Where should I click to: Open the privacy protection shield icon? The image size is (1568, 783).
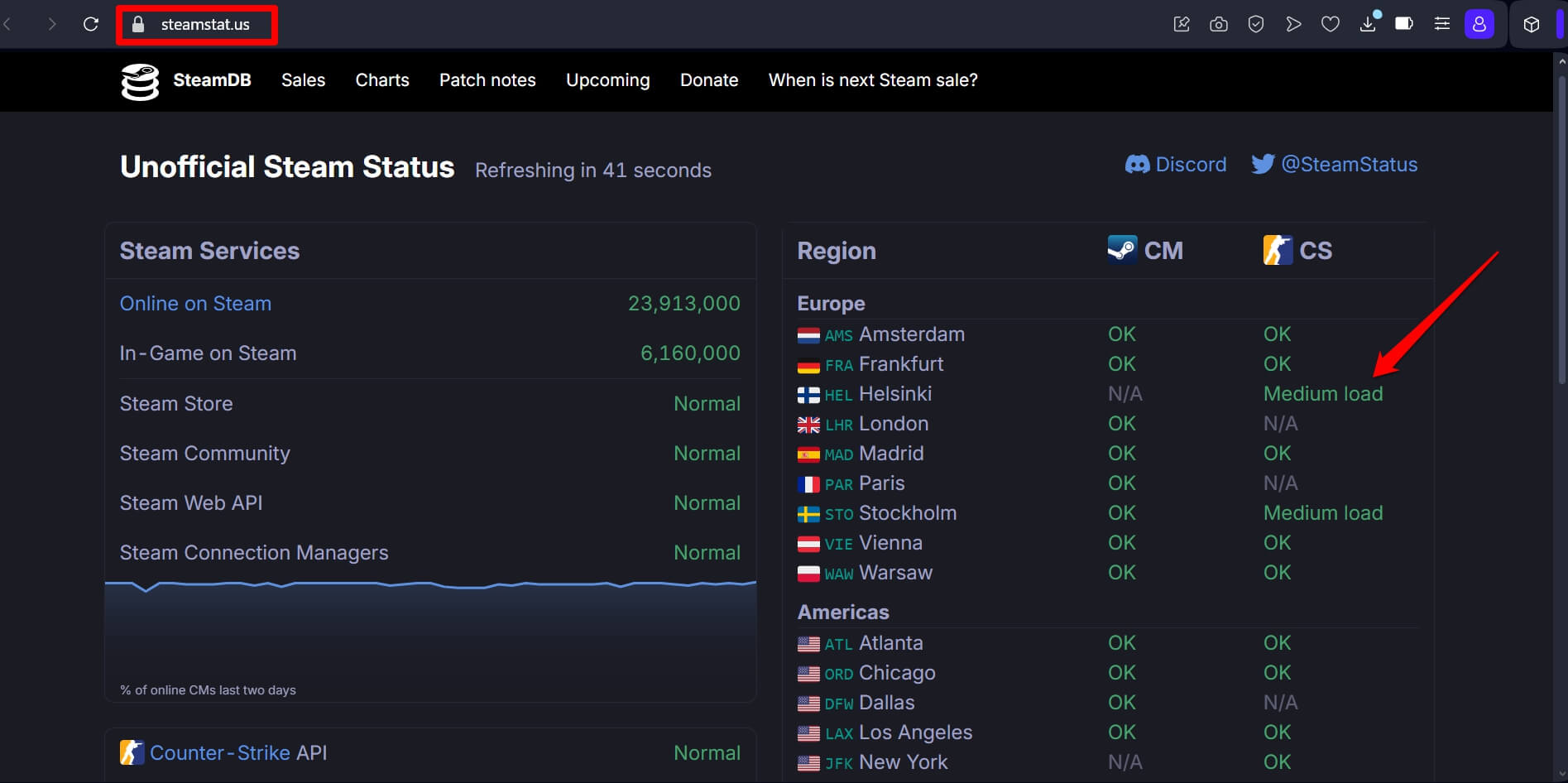pyautogui.click(x=1255, y=24)
